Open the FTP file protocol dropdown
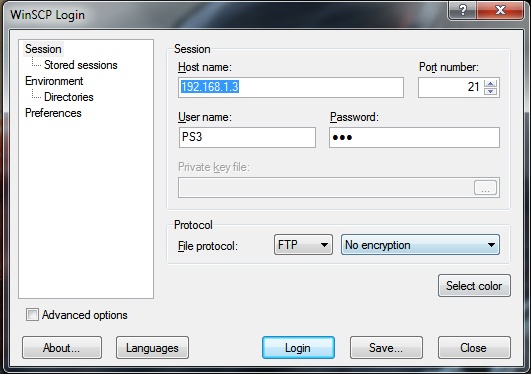Viewport: 531px width, 374px height. pos(303,245)
